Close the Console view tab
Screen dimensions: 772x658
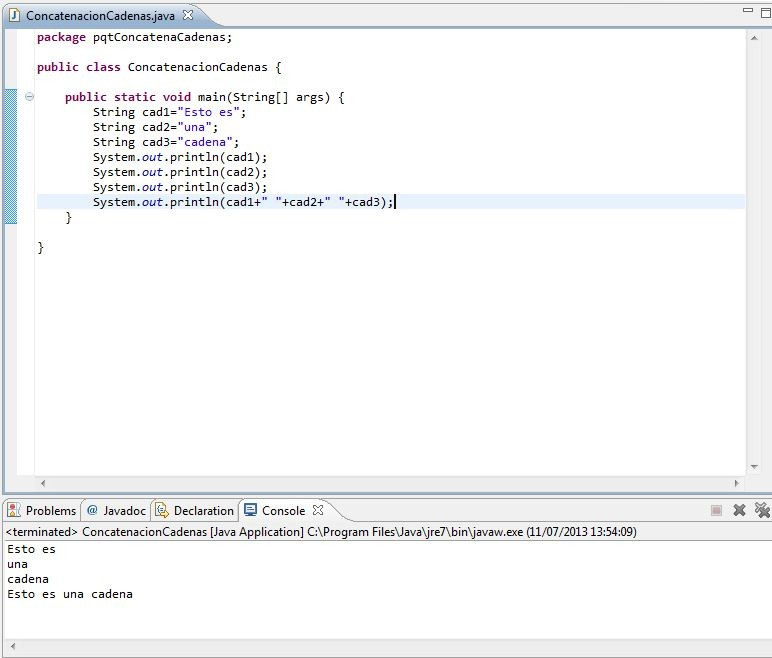(318, 510)
